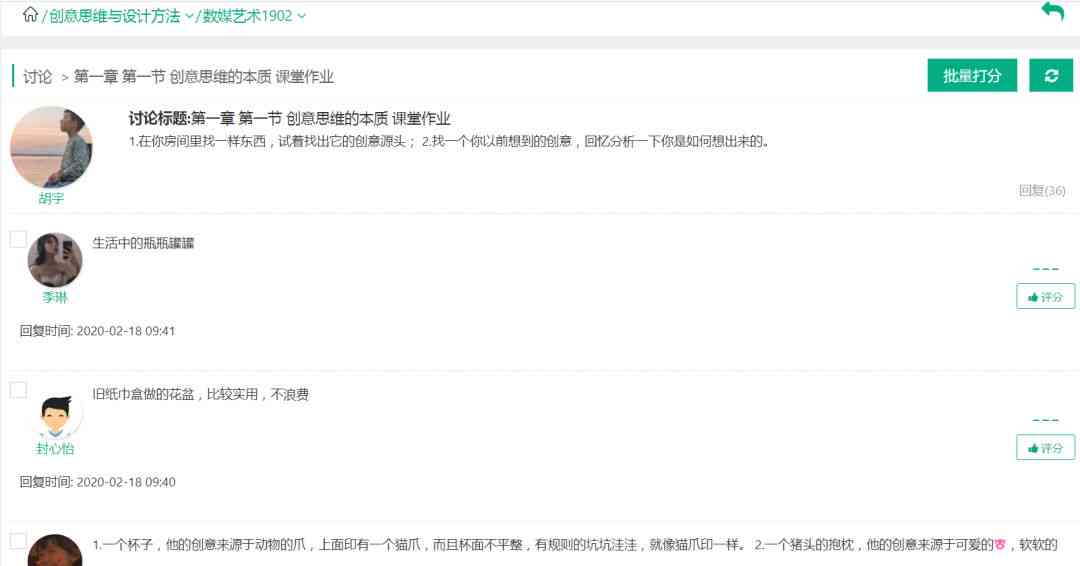Viewport: 1080px width, 566px height.
Task: Click the 季琳 username link
Action: 55,297
